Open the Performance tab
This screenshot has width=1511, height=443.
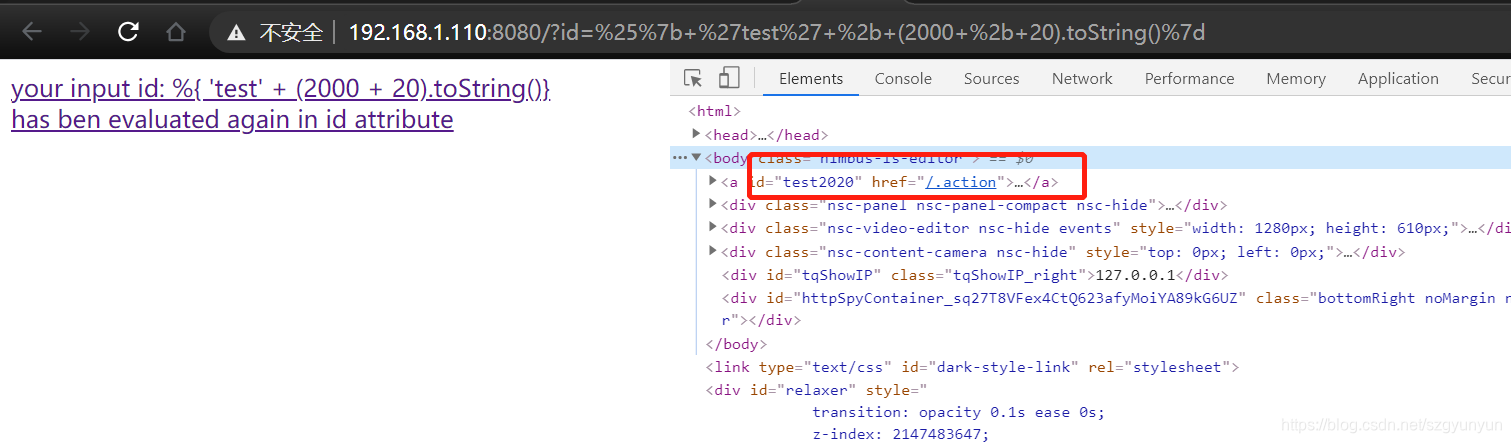(1189, 78)
